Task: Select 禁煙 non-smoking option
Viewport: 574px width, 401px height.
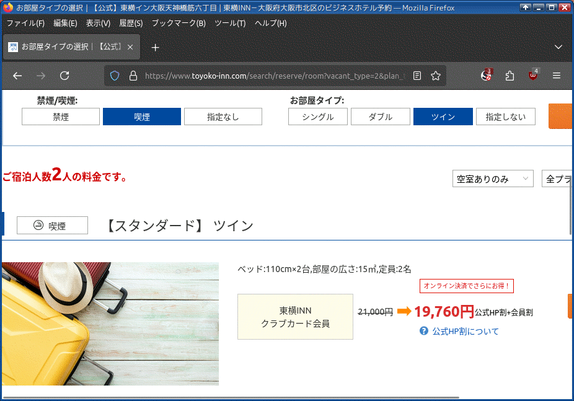Action: 61,117
